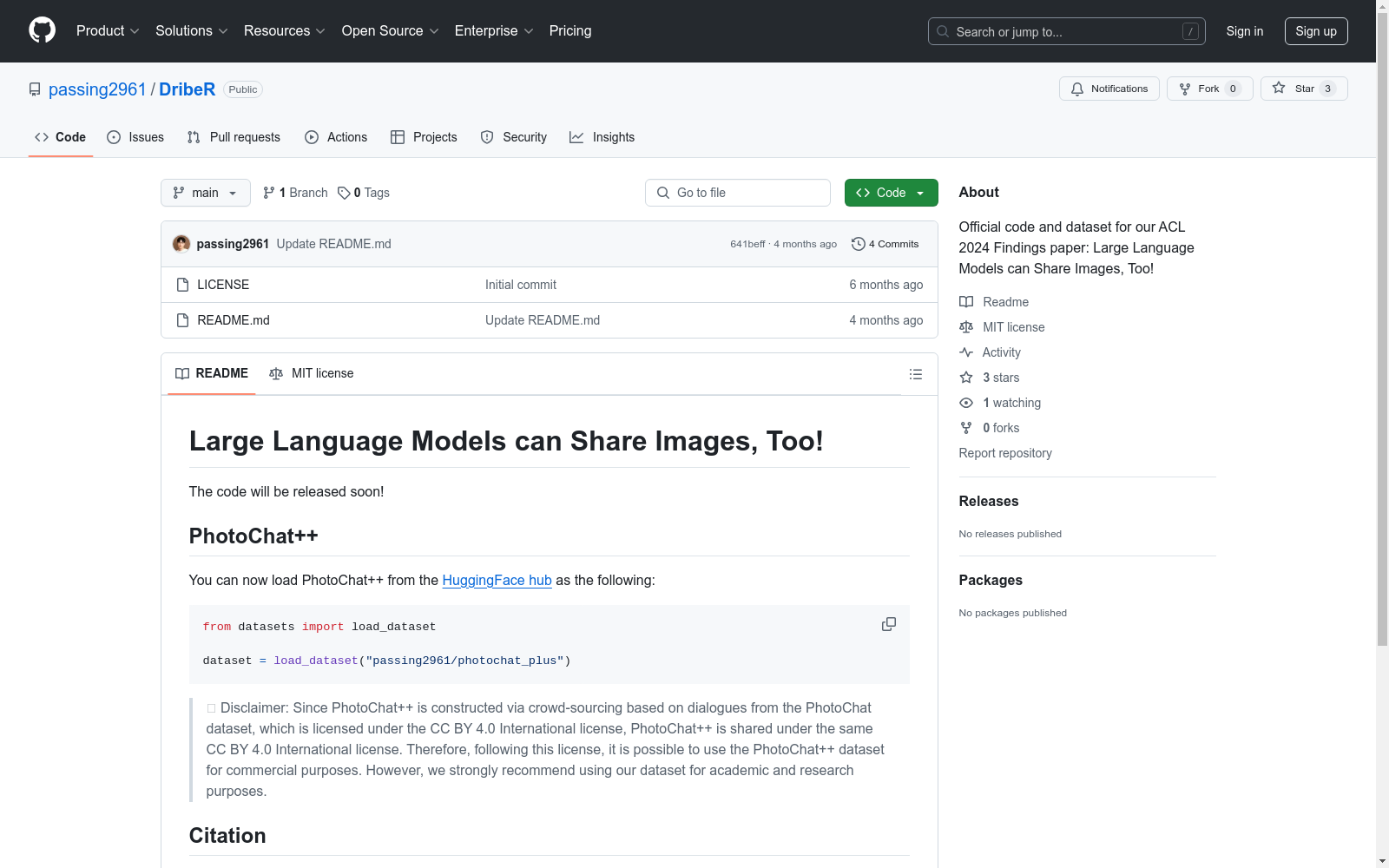Expand the Resources menu

(x=285, y=30)
